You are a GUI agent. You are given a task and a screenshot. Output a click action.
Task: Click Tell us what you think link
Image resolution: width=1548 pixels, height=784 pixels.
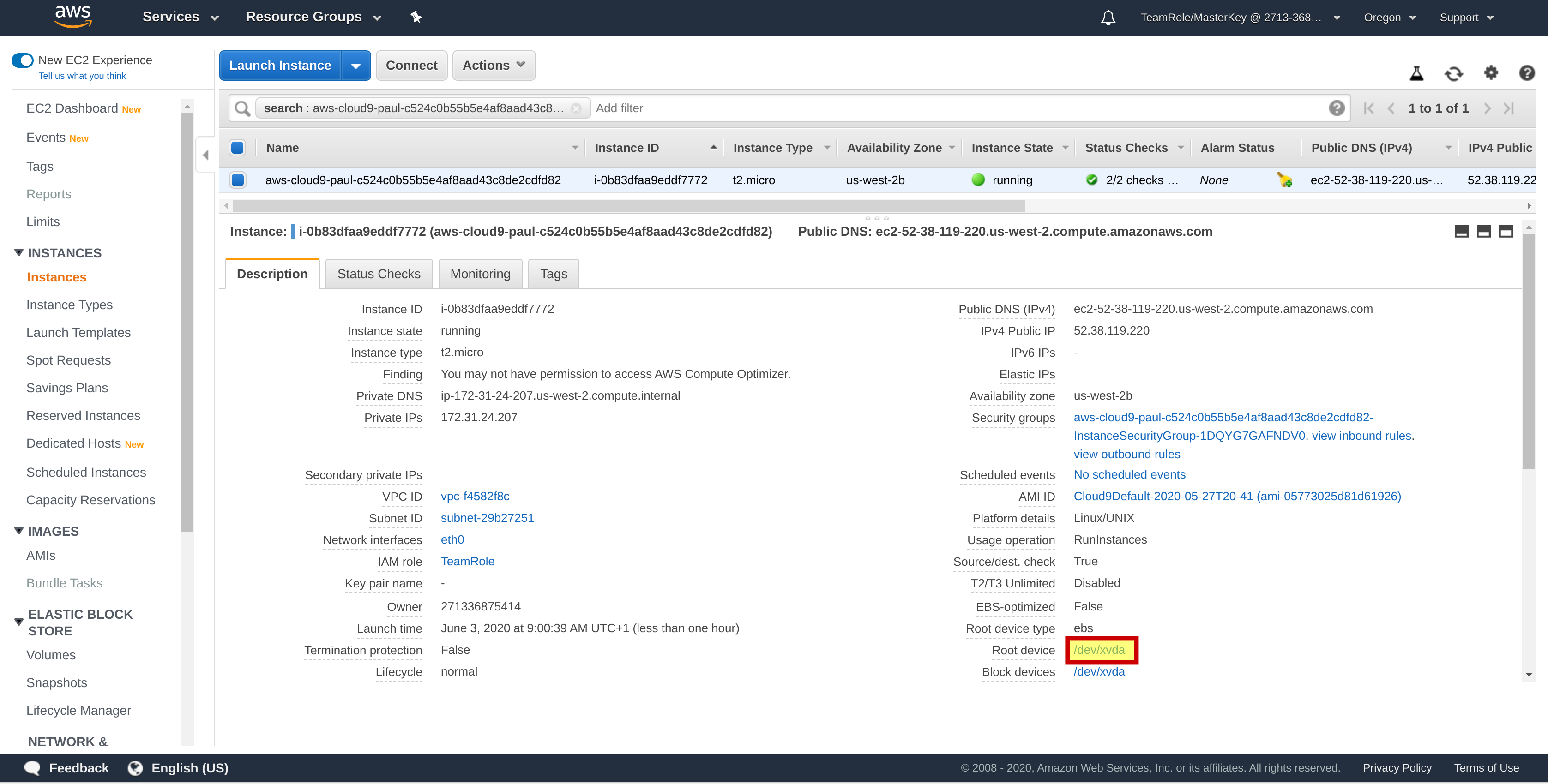pos(82,76)
